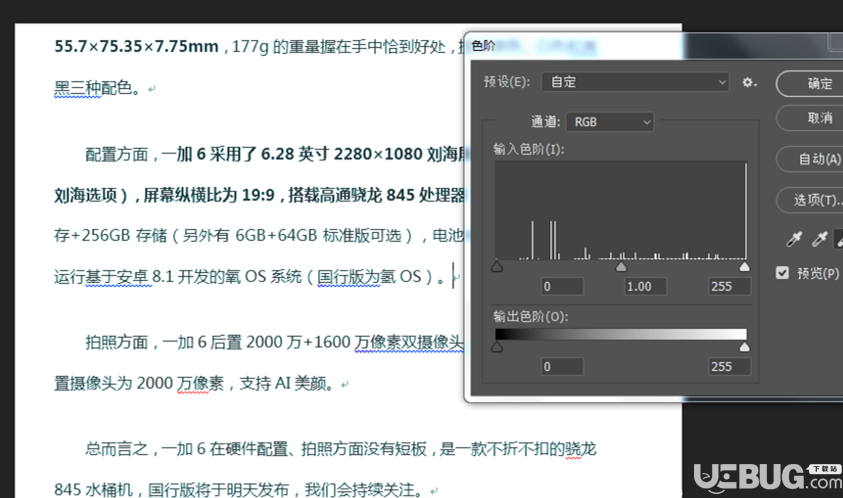Click the 色阶 dialog title bar
The height and width of the screenshot is (498, 843).
point(653,46)
